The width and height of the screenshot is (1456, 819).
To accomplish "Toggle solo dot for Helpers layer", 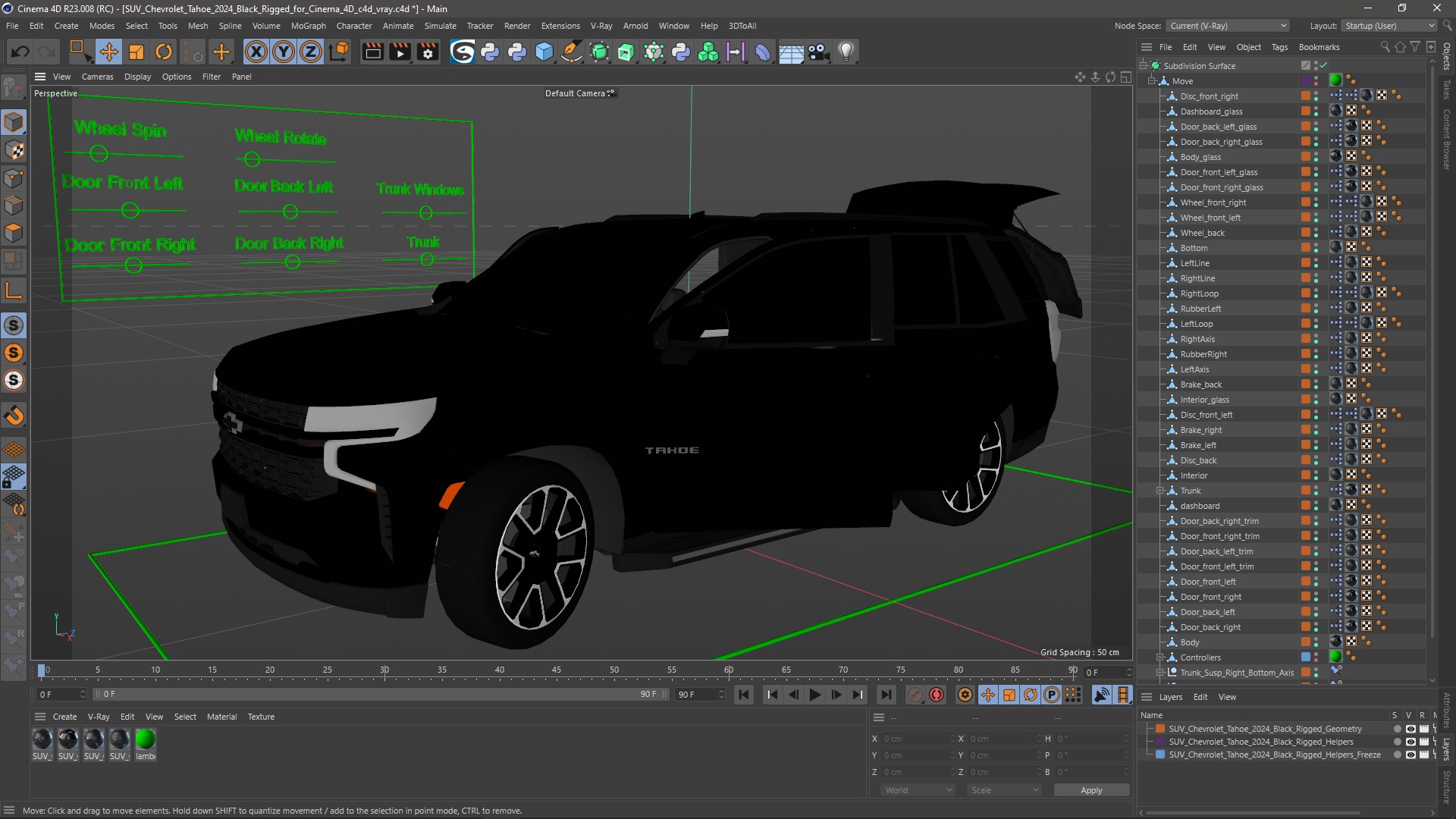I will [1397, 742].
